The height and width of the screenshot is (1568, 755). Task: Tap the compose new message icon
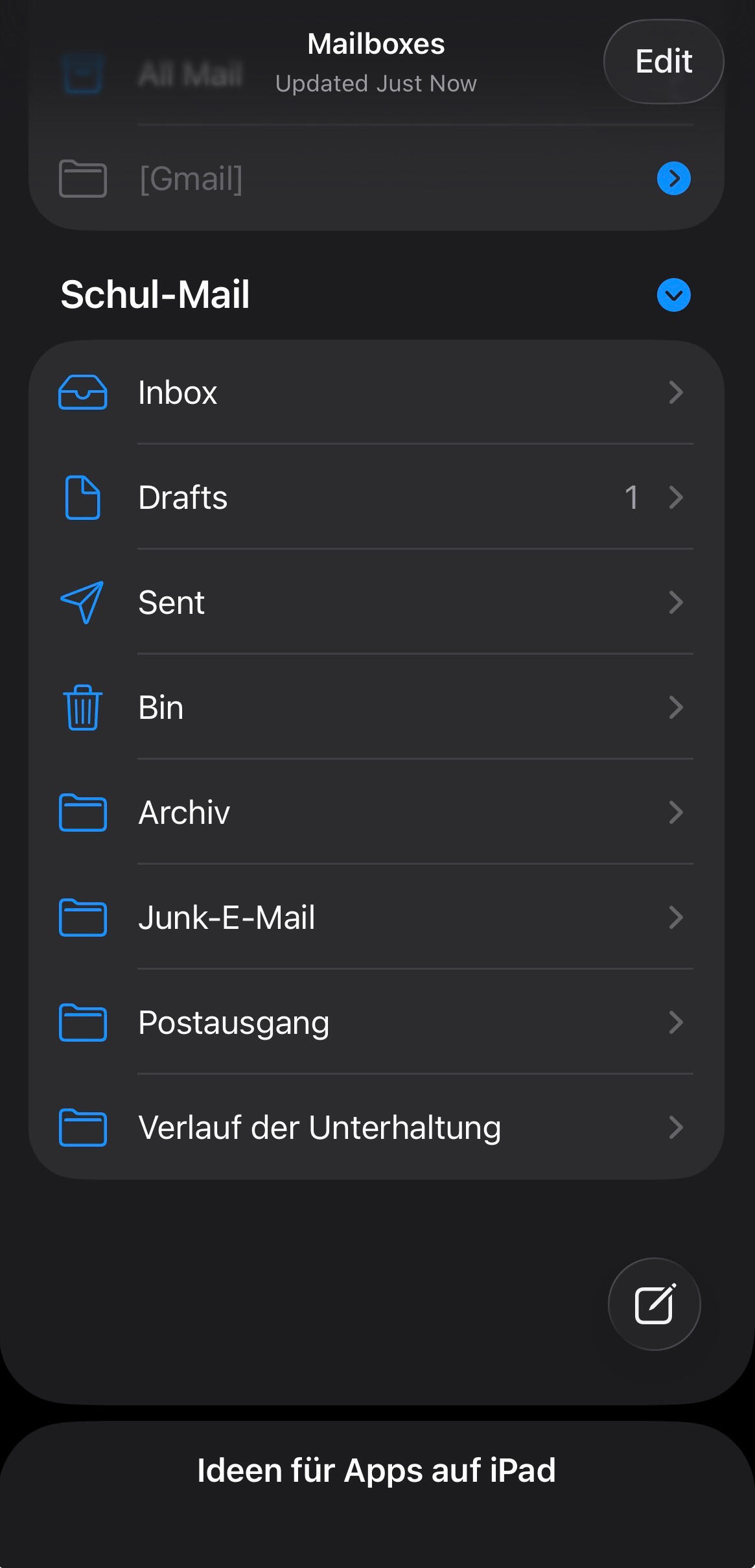[x=654, y=1304]
